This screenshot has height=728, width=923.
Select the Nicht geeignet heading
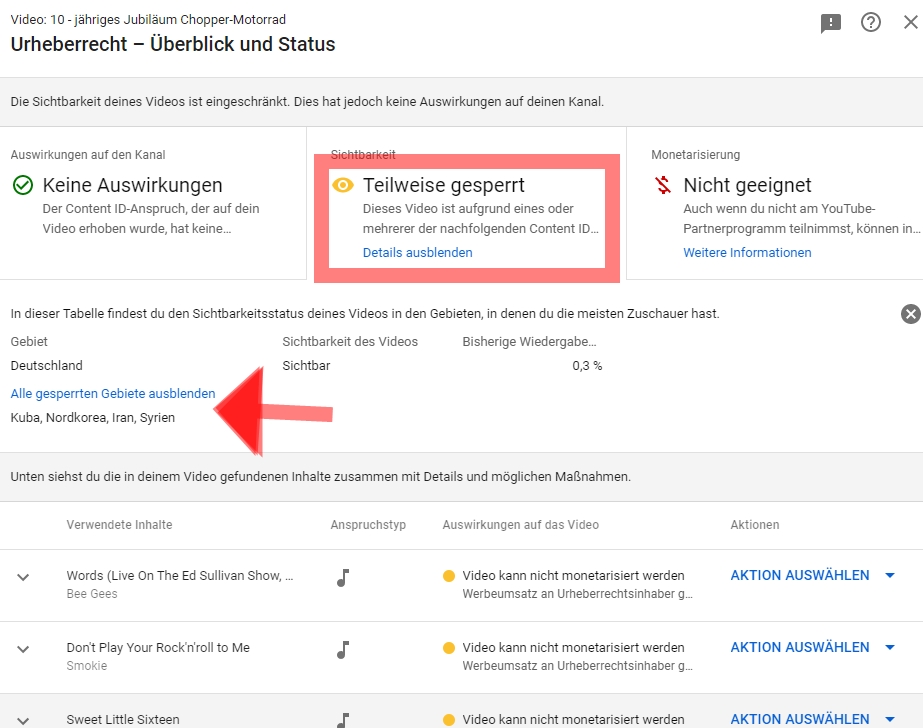[x=747, y=185]
